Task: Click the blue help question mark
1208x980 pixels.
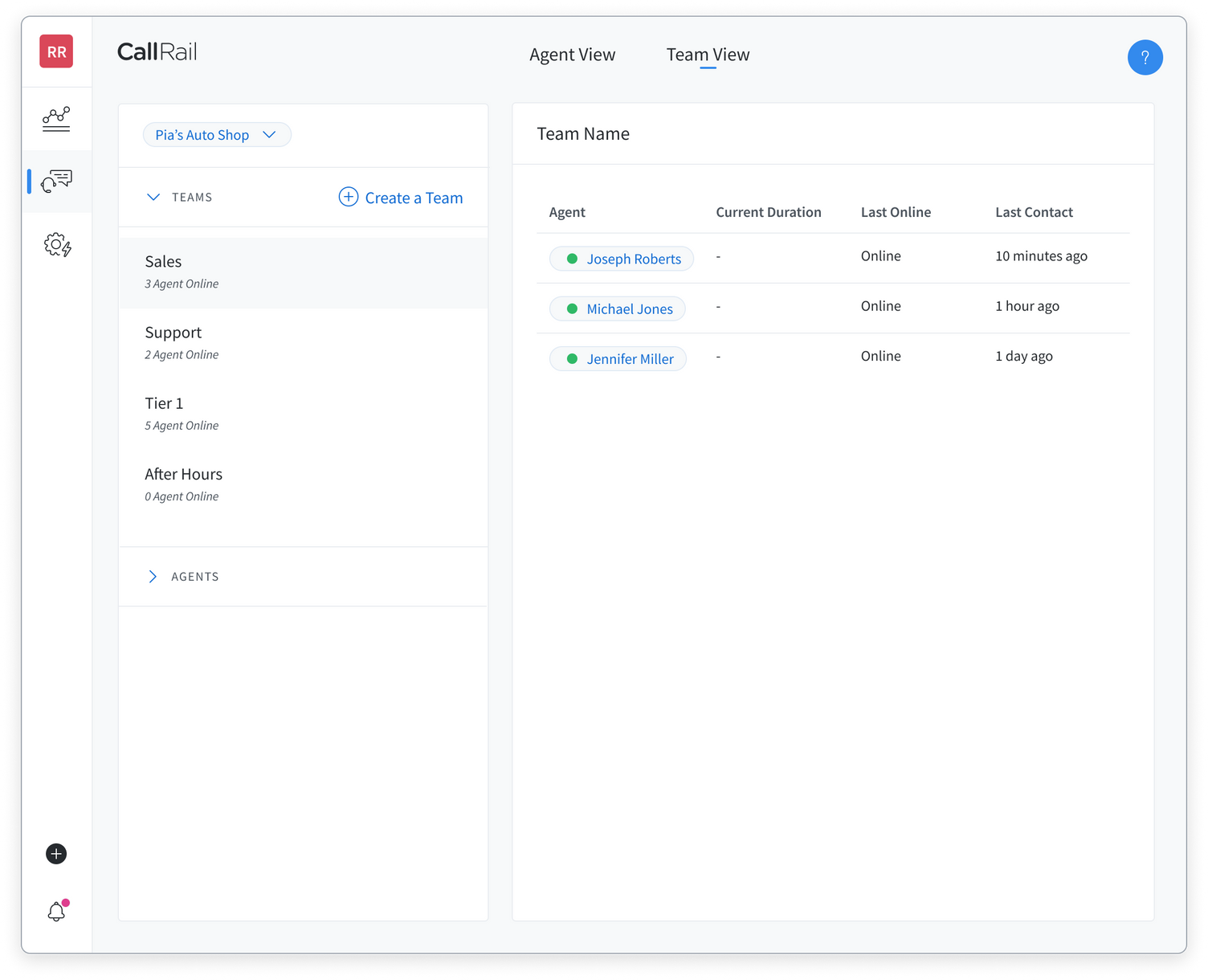Action: pyautogui.click(x=1145, y=58)
